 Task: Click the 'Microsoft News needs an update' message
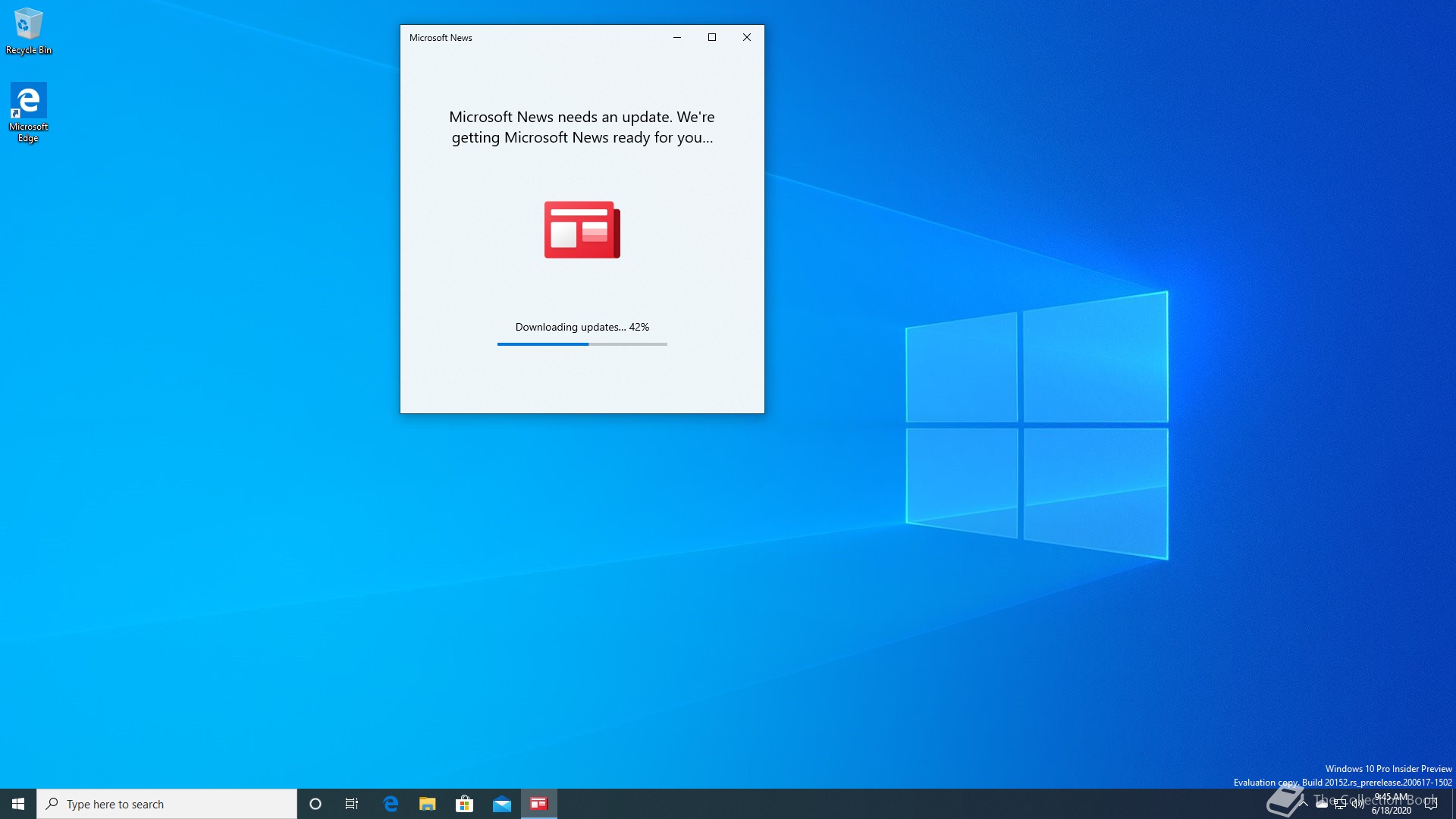pos(582,127)
